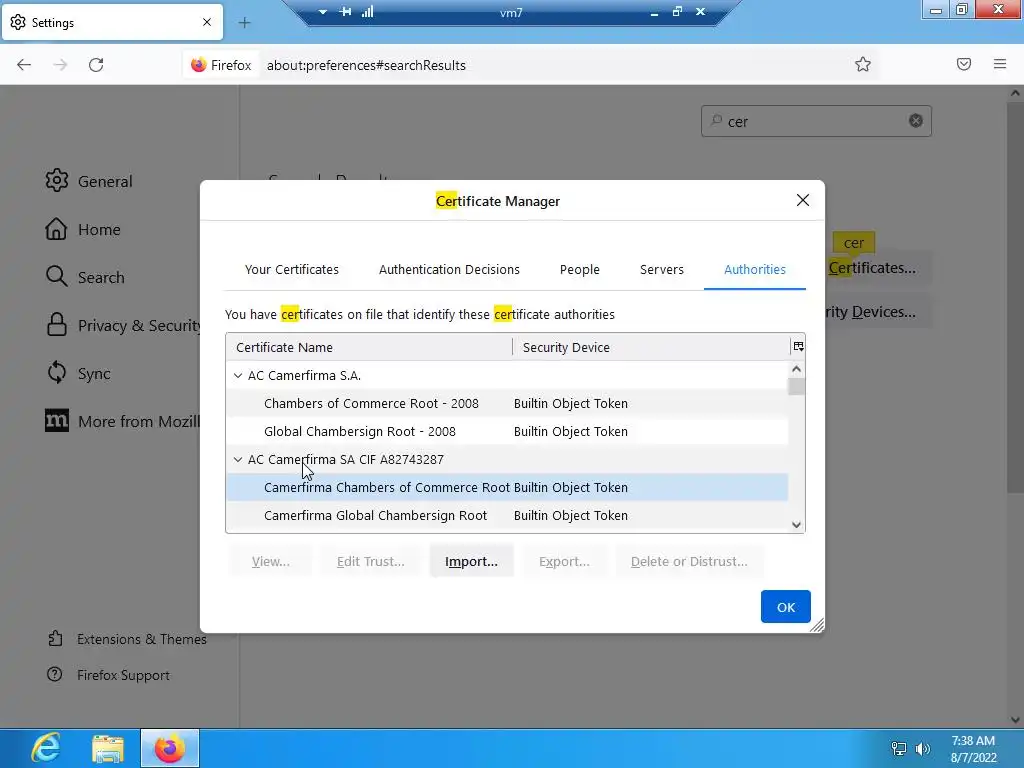1024x768 pixels.
Task: Click Delete or Distrust... button
Action: [689, 562]
